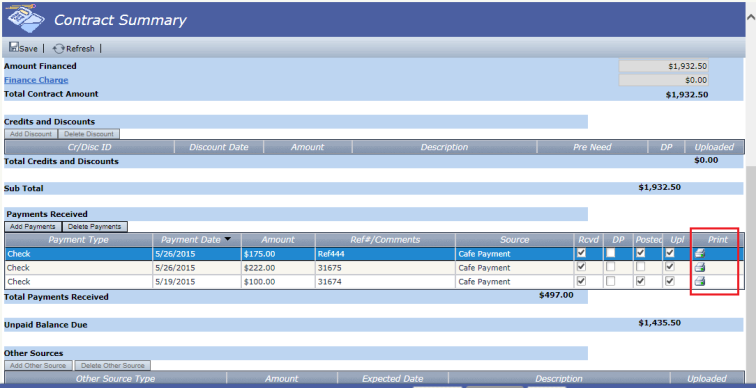Print the $222.00 check payment receipt
The image size is (756, 388).
pos(700,268)
